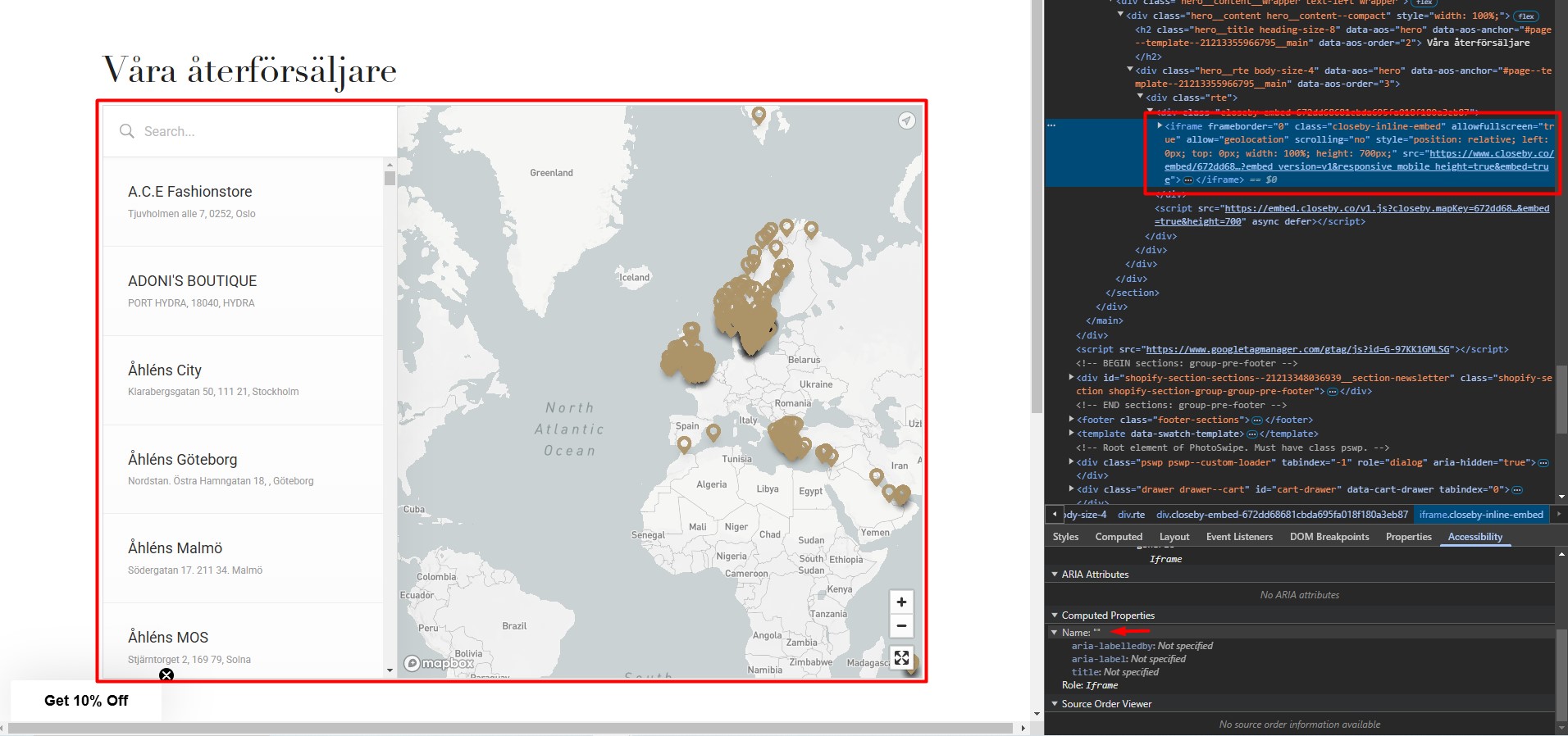
Task: Toggle the map fullscreen icon
Action: coord(901,657)
